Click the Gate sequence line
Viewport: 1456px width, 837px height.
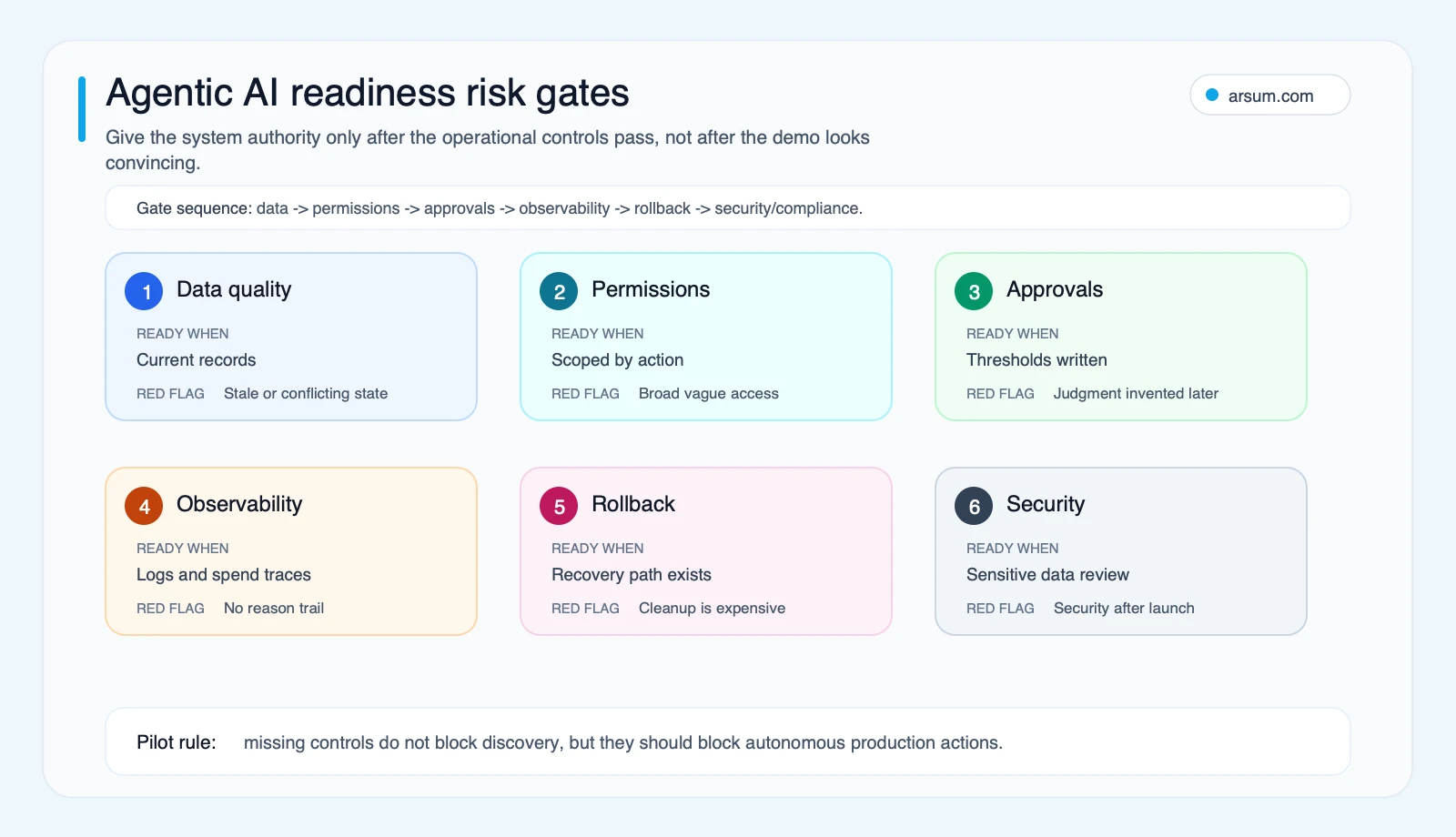tap(500, 208)
